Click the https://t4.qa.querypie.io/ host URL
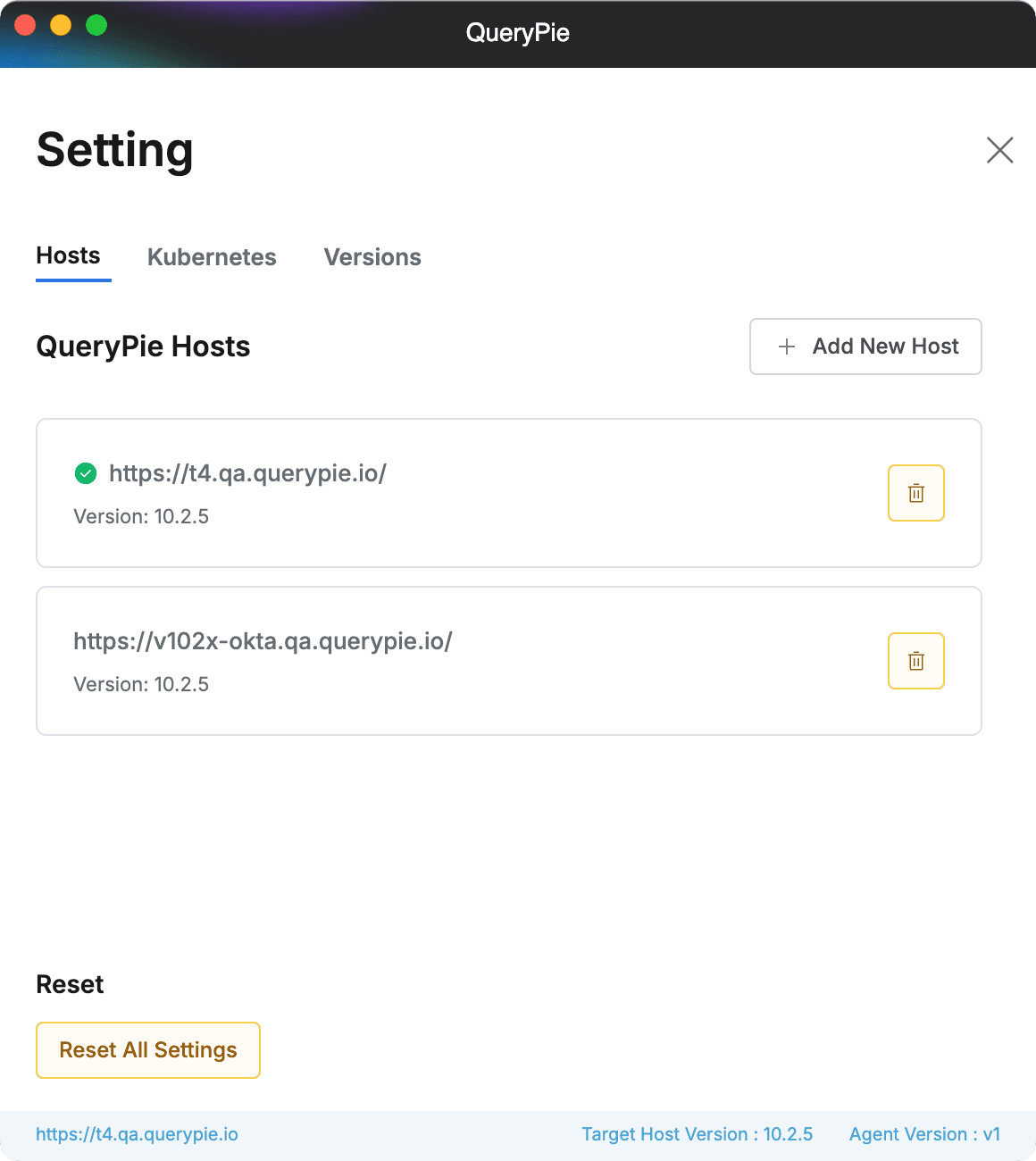Viewport: 1036px width, 1161px height. 247,473
